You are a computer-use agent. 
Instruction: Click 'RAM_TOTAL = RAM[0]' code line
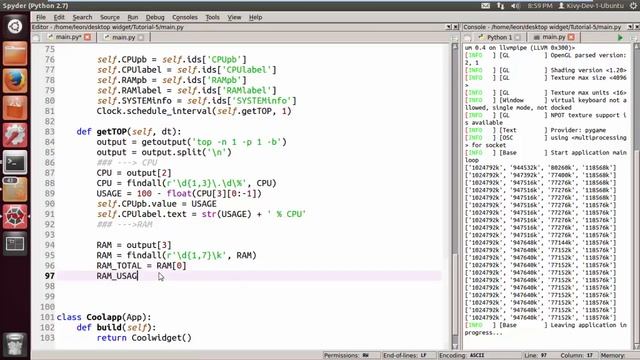coord(141,266)
